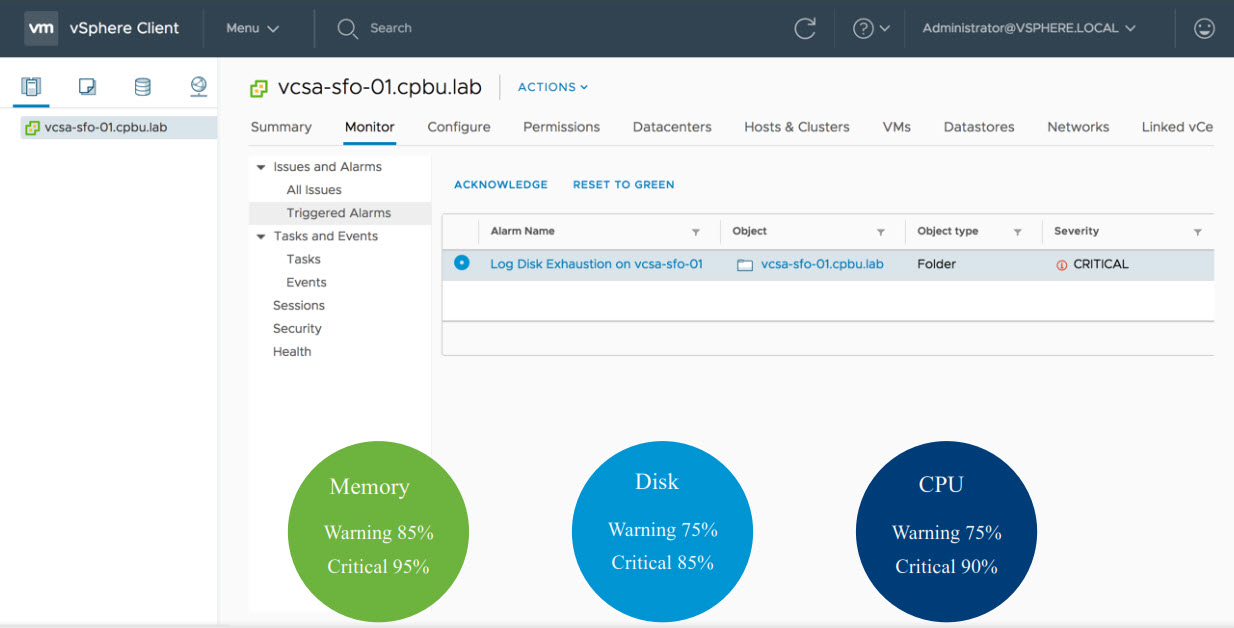Switch to Hosts and Clusters inventory icon
The width and height of the screenshot is (1234, 628).
point(31,87)
